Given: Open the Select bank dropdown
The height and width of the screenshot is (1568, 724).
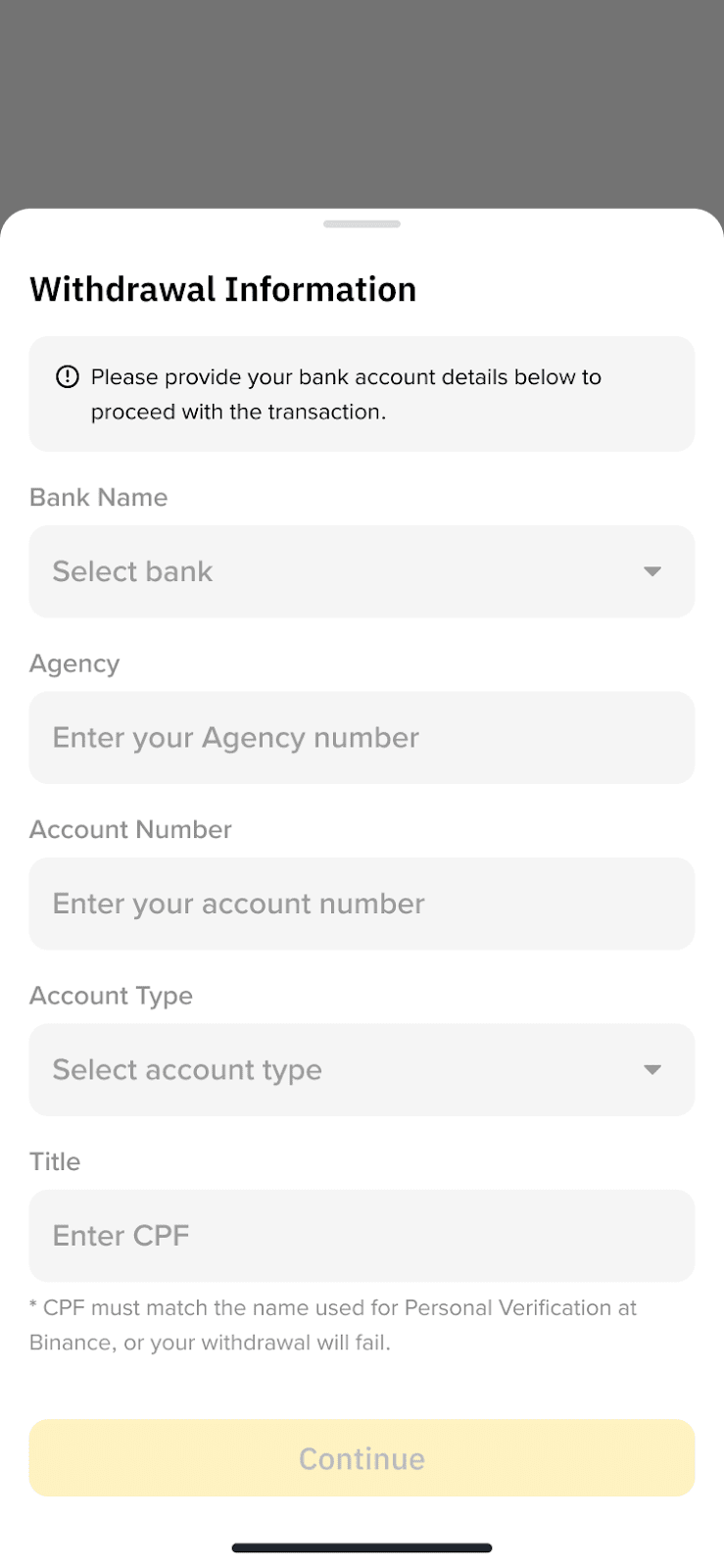Looking at the screenshot, I should click(362, 571).
